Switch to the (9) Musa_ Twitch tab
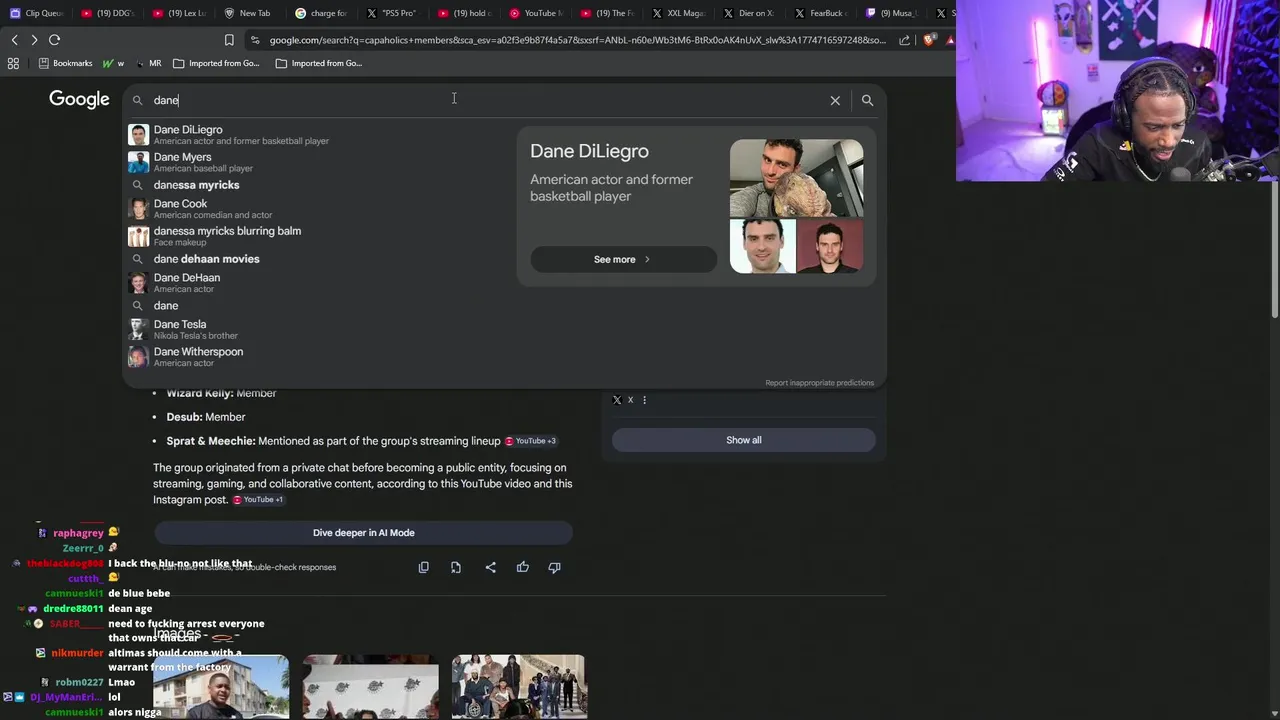 click(892, 13)
